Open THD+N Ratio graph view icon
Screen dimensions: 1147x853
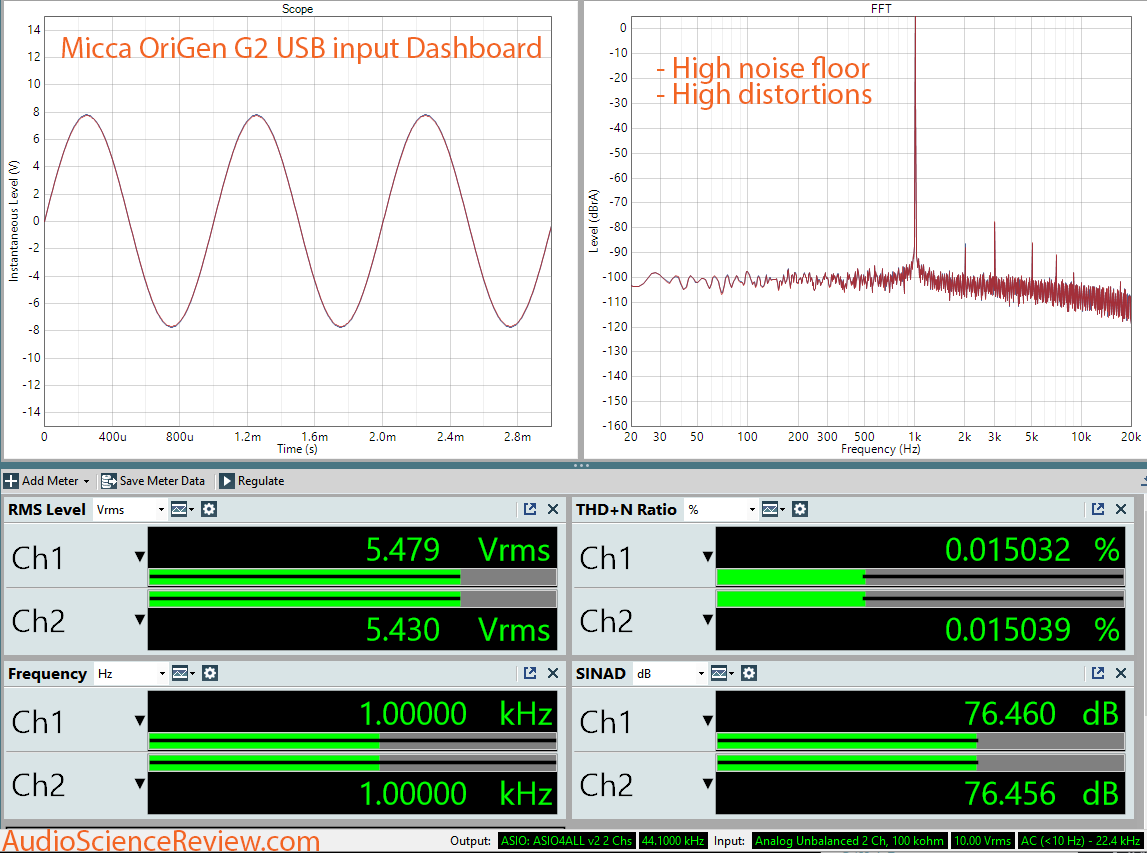click(x=772, y=509)
